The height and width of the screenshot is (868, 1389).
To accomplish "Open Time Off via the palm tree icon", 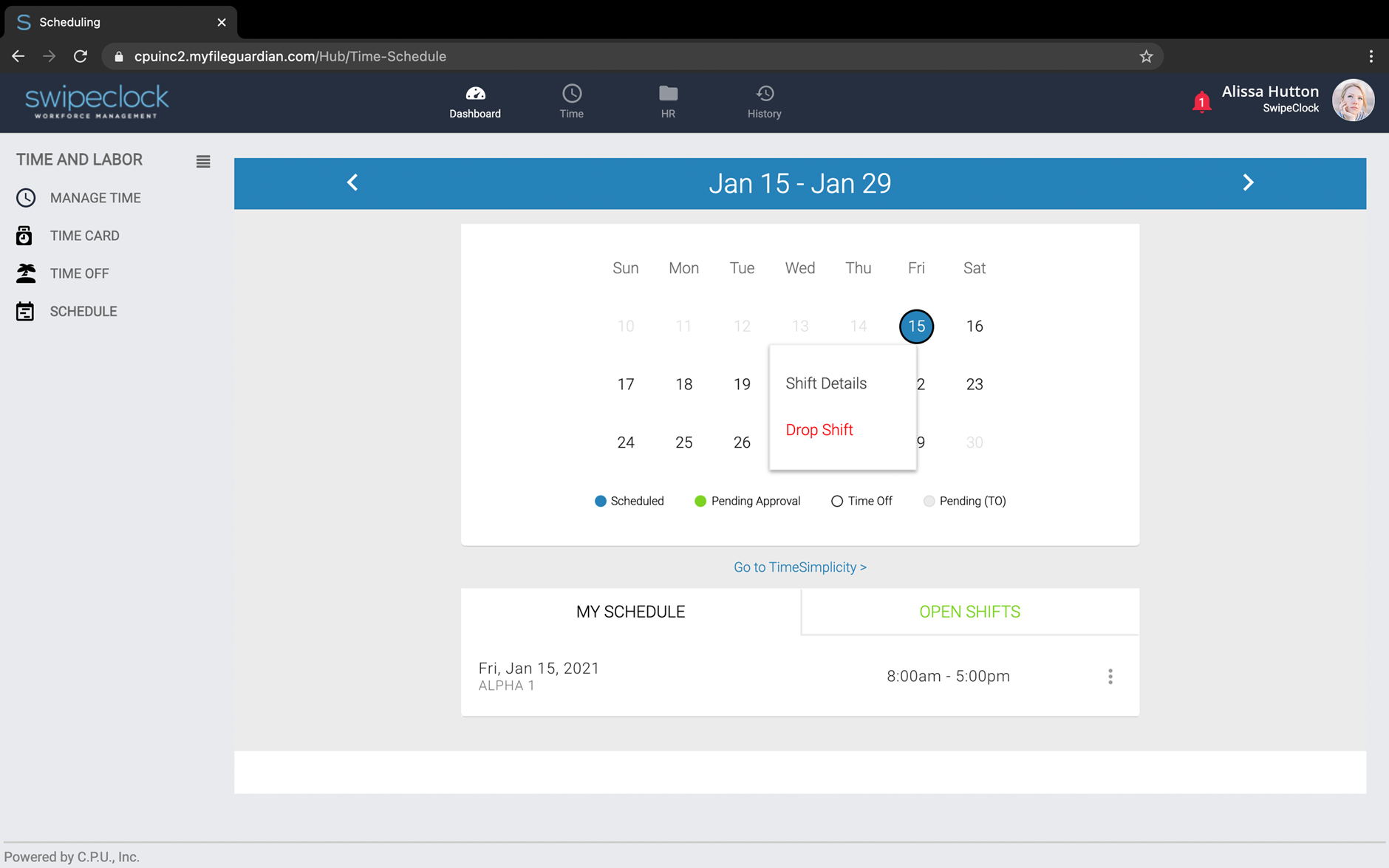I will click(26, 273).
